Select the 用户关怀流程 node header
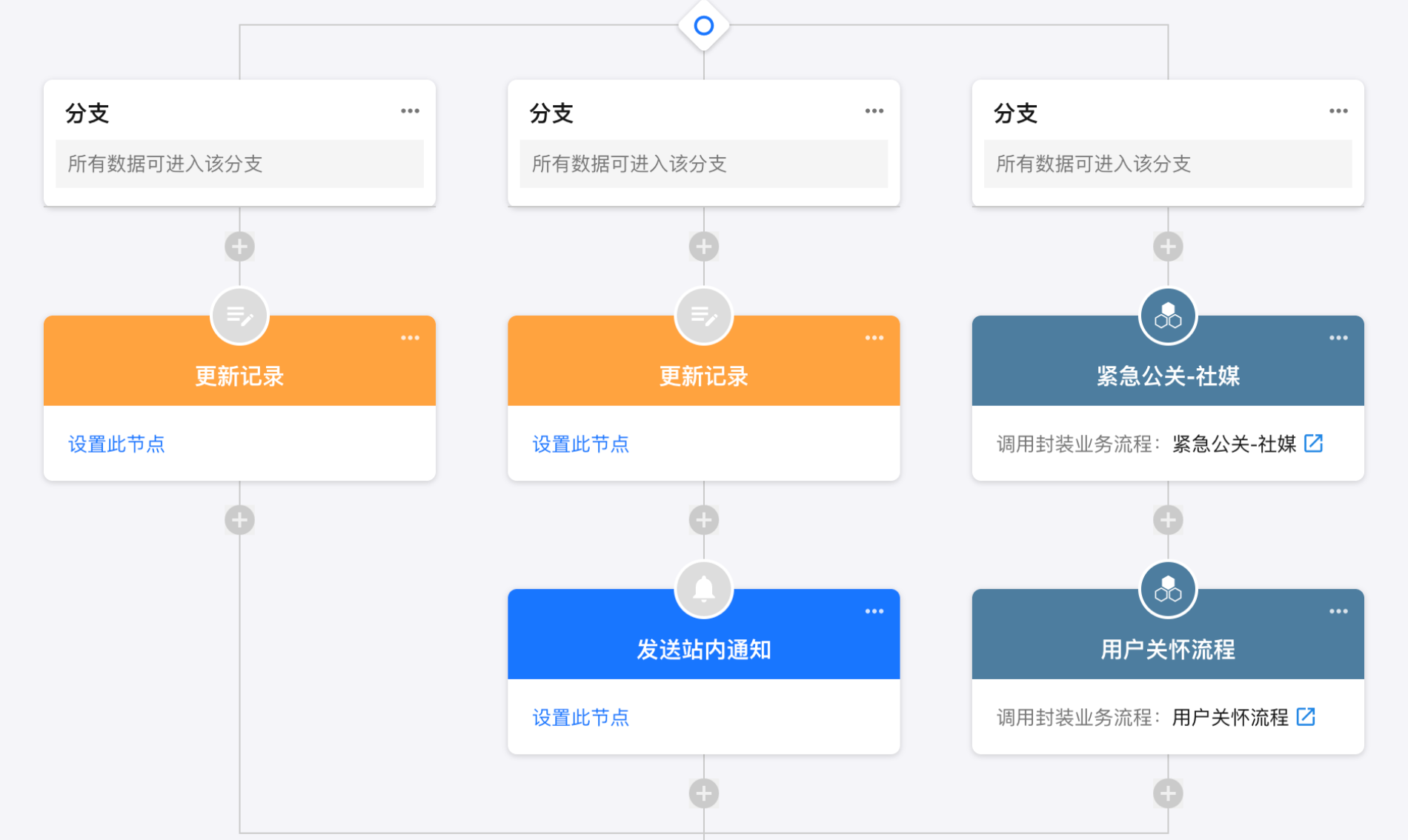This screenshot has height=840, width=1408. pos(1168,649)
